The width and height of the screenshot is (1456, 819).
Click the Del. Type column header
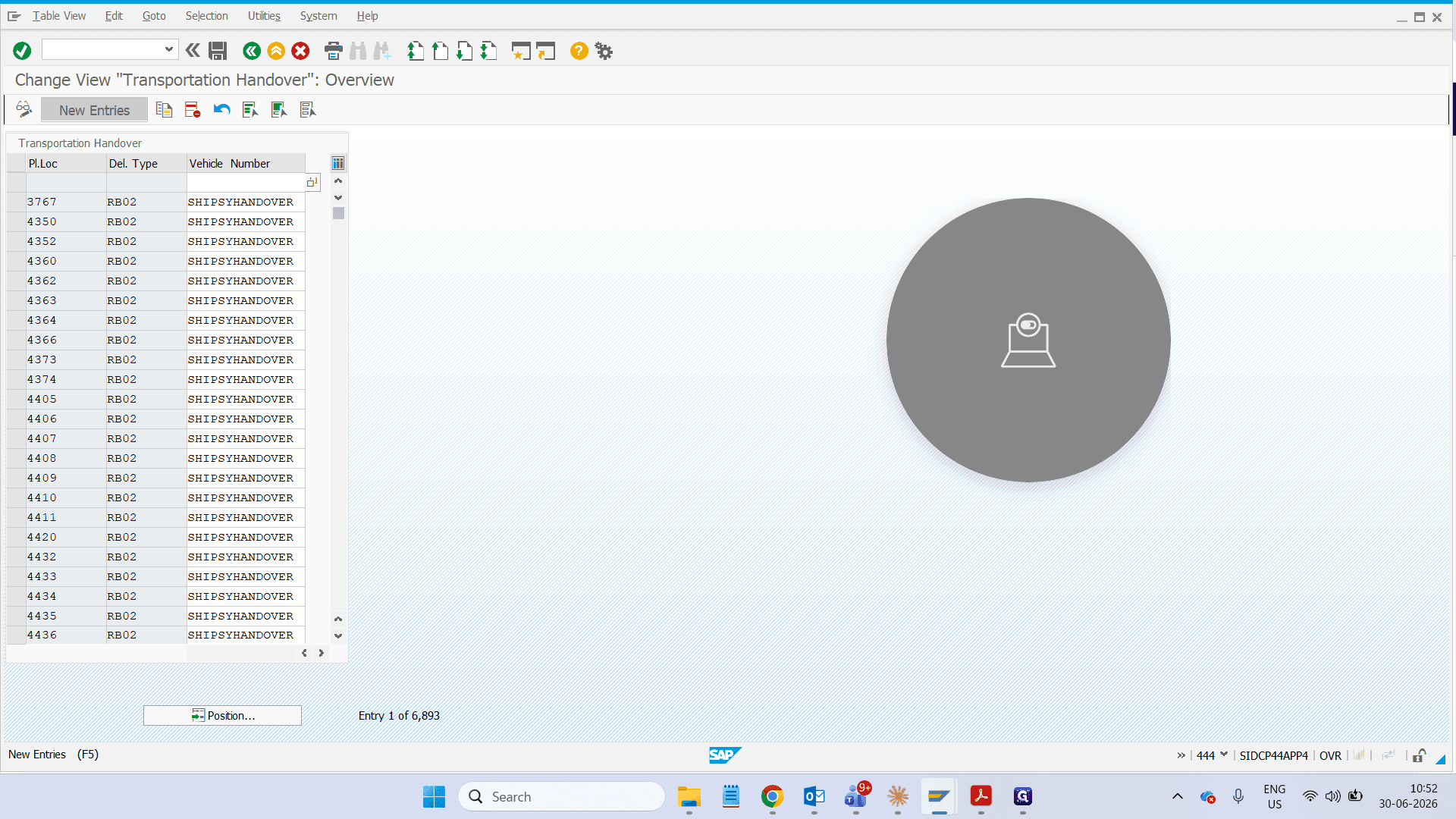pos(146,163)
